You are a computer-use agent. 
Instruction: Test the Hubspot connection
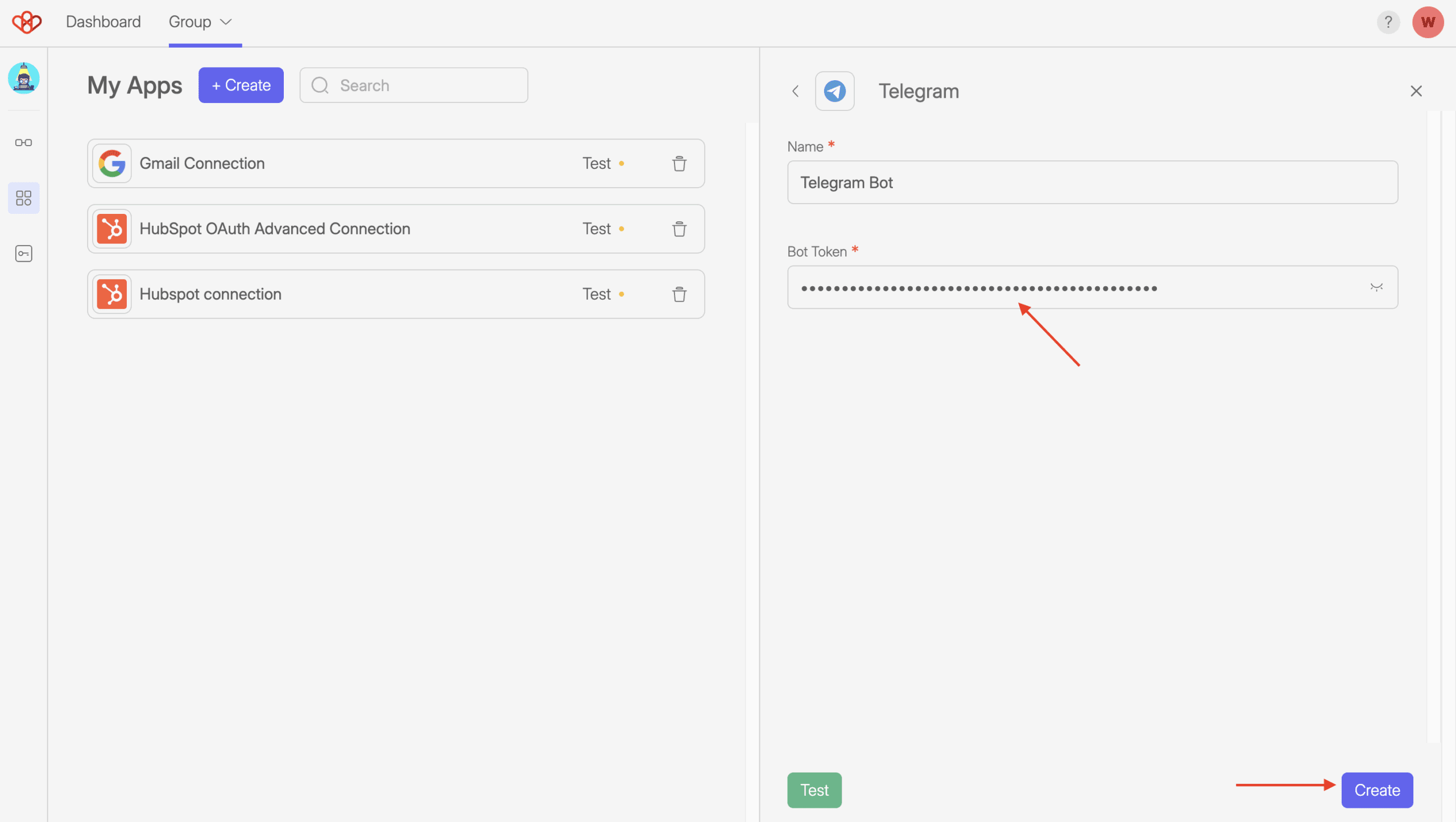click(597, 294)
